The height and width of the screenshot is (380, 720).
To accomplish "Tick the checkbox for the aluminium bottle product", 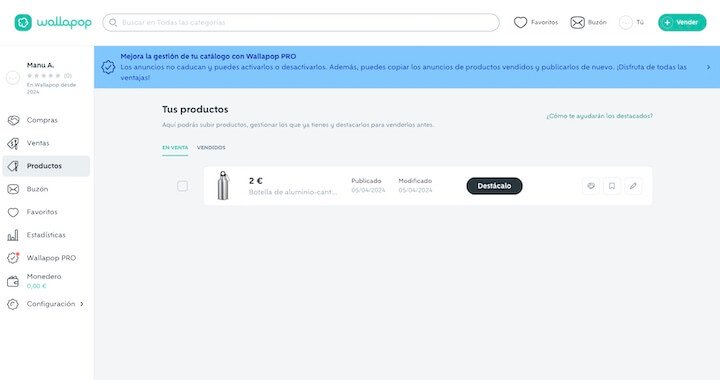I will click(x=182, y=186).
